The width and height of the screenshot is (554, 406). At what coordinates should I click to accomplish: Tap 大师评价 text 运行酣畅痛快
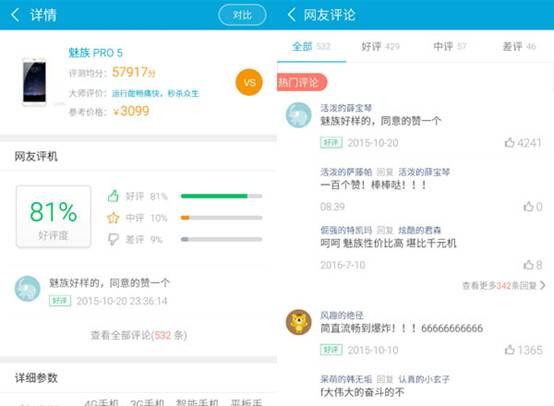pyautogui.click(x=155, y=93)
